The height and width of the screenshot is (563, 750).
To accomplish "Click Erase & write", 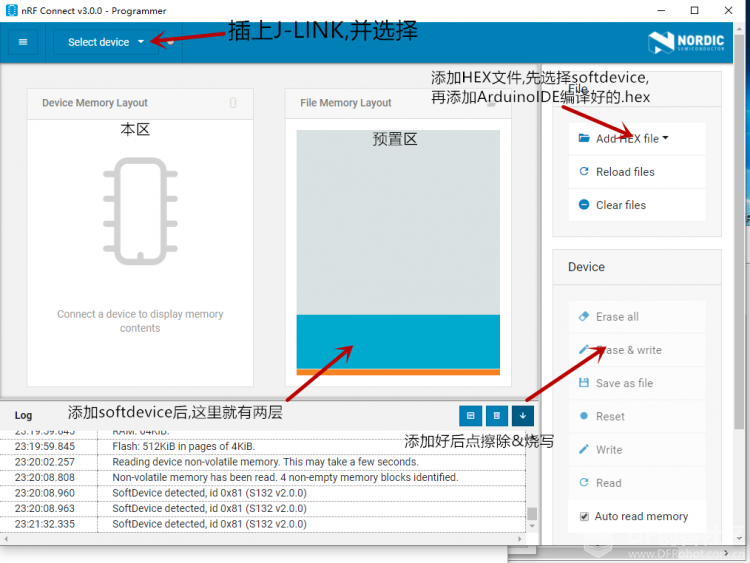I will [x=637, y=350].
